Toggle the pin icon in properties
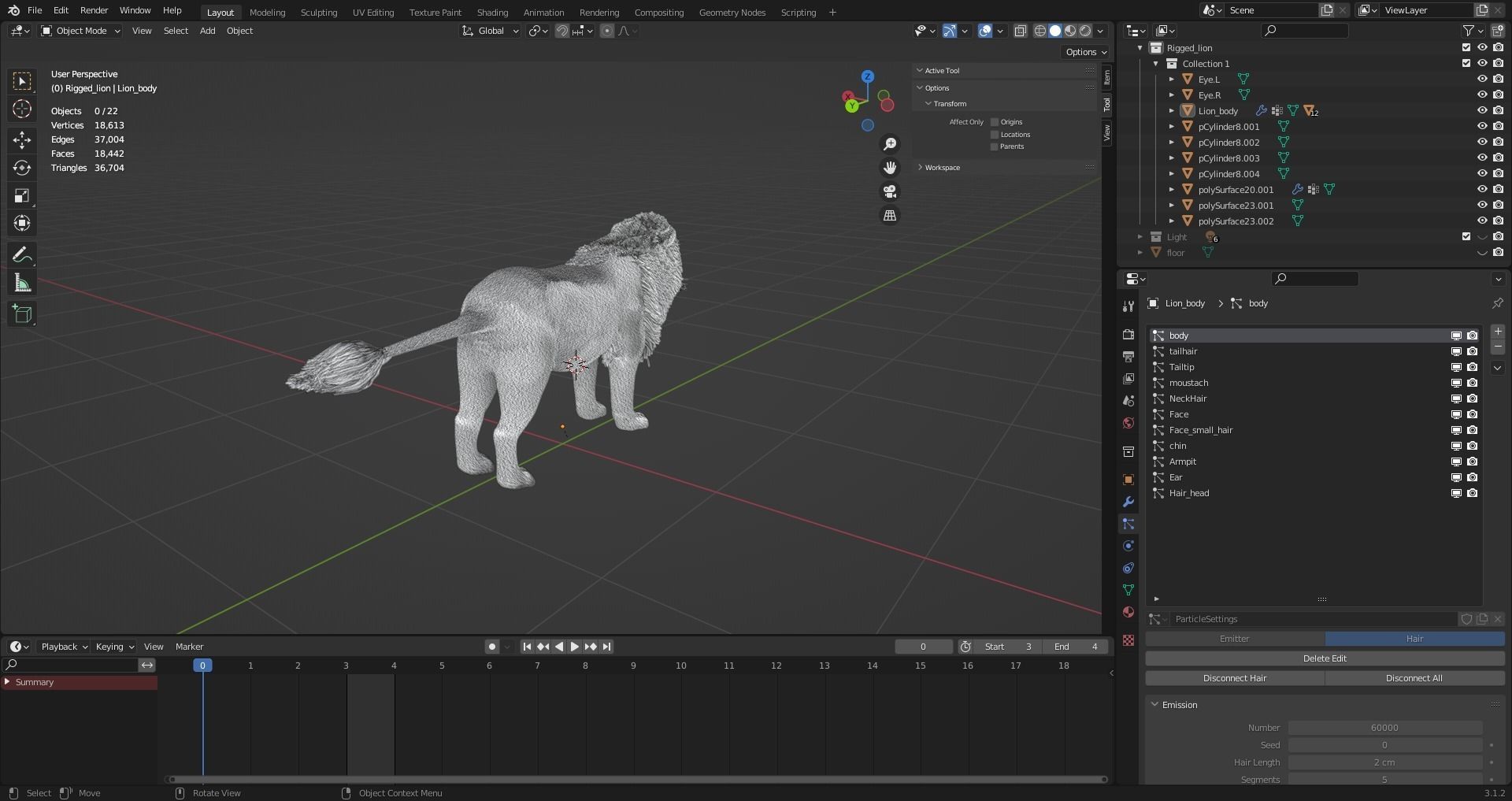Image resolution: width=1512 pixels, height=801 pixels. pyautogui.click(x=1497, y=303)
